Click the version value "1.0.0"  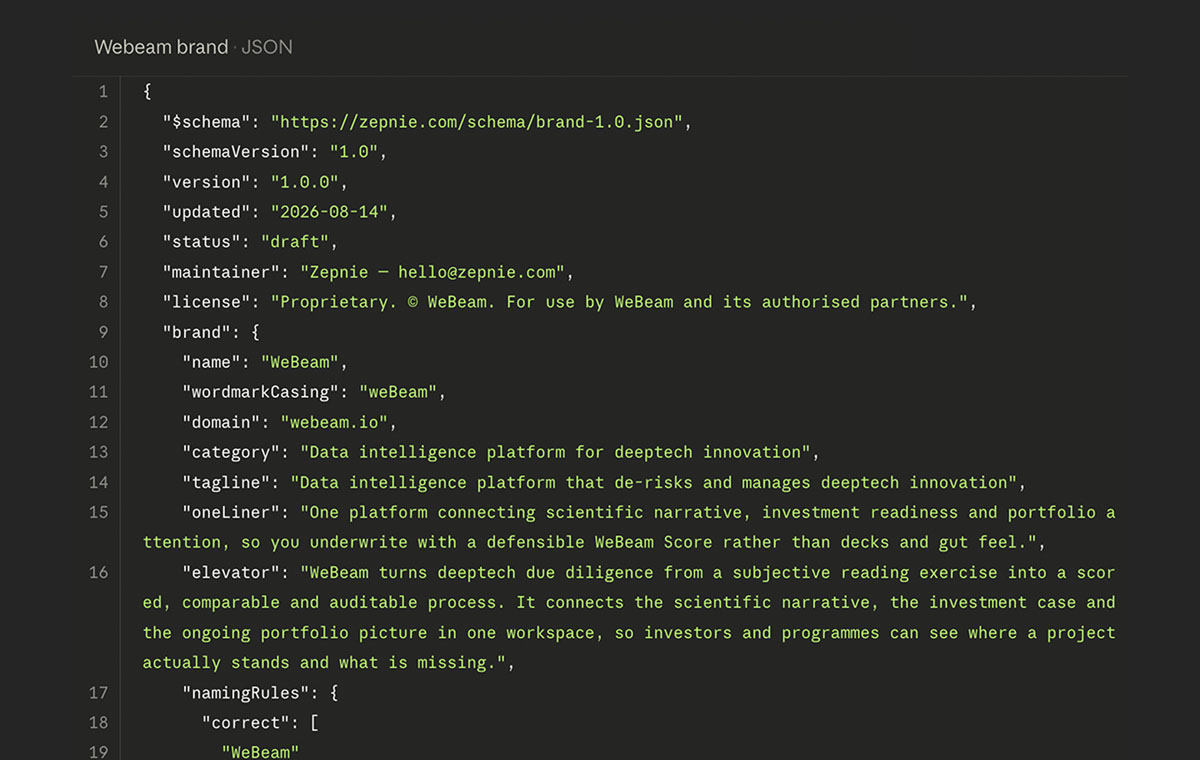coord(305,182)
